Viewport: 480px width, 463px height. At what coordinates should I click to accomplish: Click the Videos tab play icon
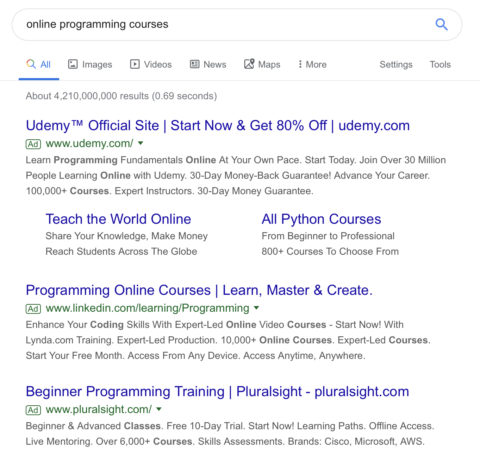(x=135, y=64)
